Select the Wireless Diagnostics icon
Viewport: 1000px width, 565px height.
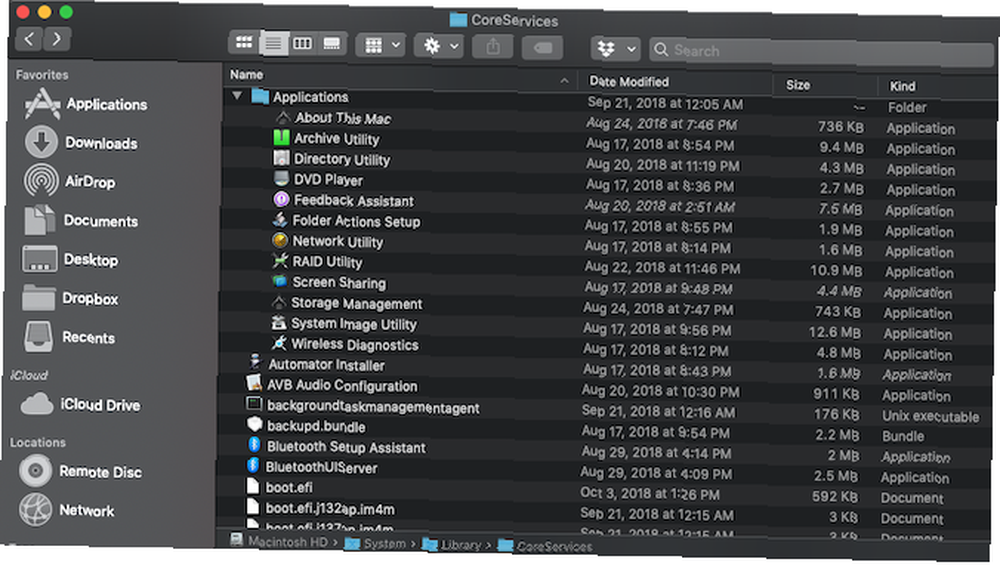tap(279, 343)
